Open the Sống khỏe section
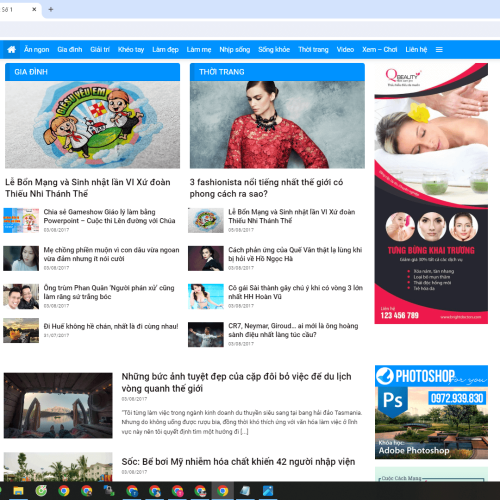The width and height of the screenshot is (500, 500). click(x=274, y=50)
